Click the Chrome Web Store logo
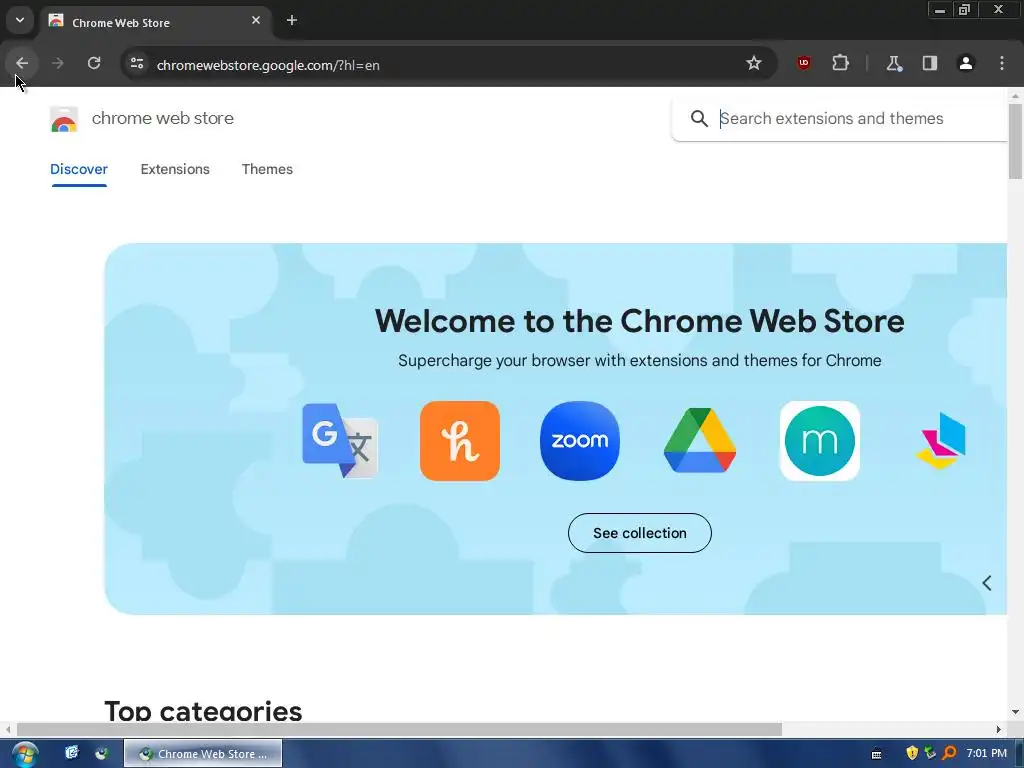The height and width of the screenshot is (768, 1024). click(x=64, y=119)
